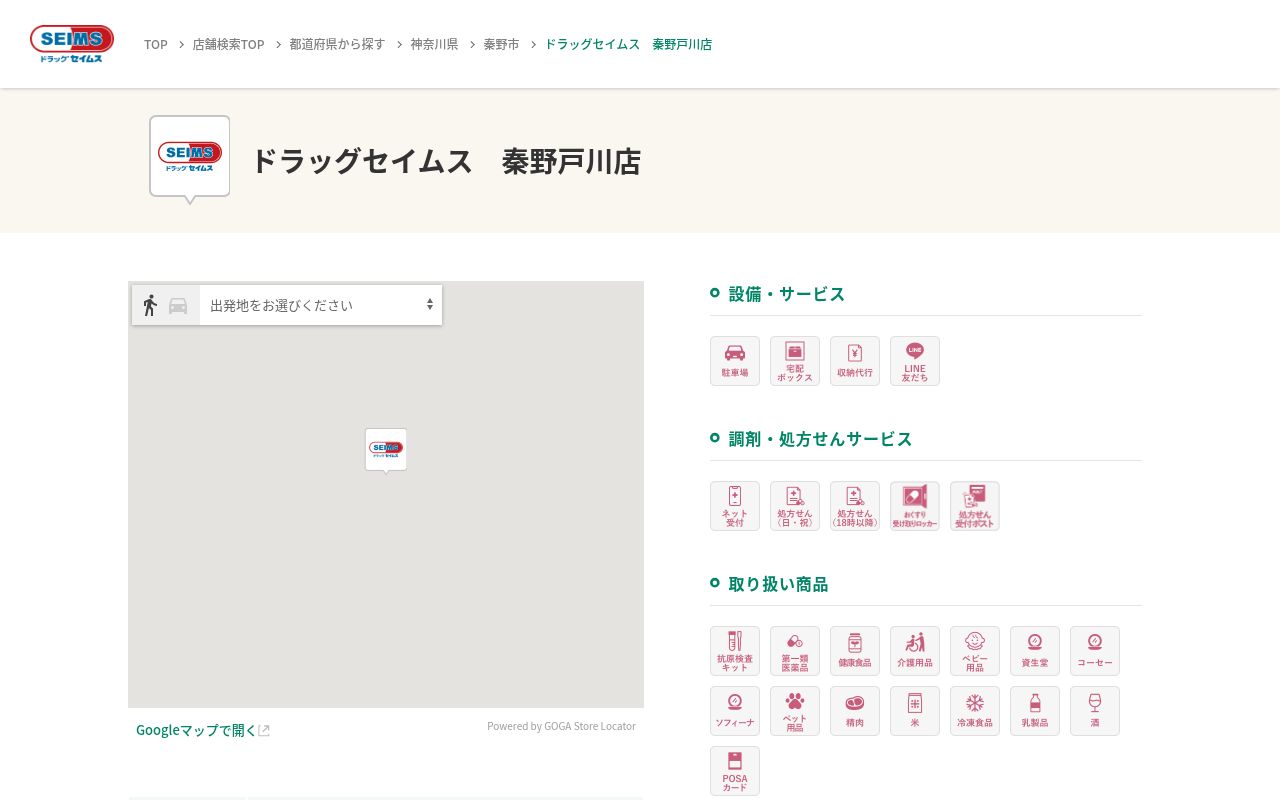This screenshot has width=1280, height=800.
Task: Click the 調剤・処方せんサービス section heading
Action: [x=821, y=438]
